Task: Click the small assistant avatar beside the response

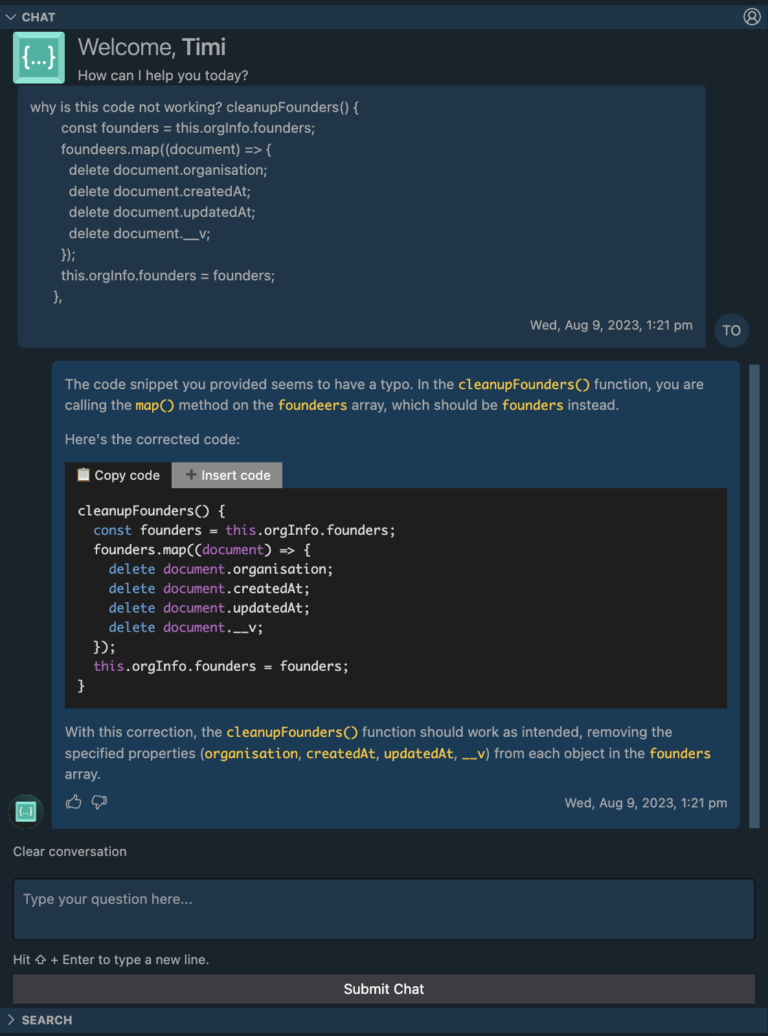Action: 26,811
